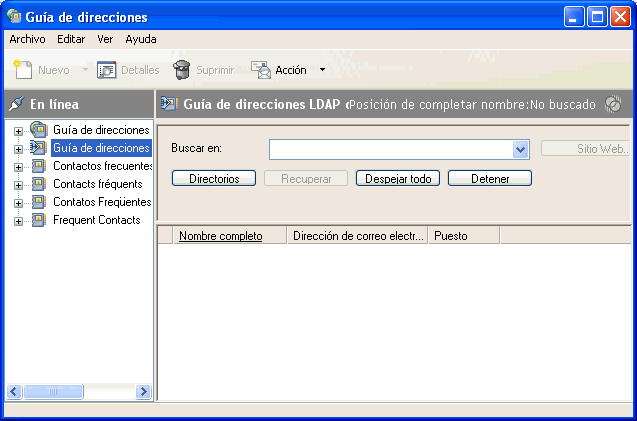
Task: Click the Directorios button
Action: coord(214,178)
